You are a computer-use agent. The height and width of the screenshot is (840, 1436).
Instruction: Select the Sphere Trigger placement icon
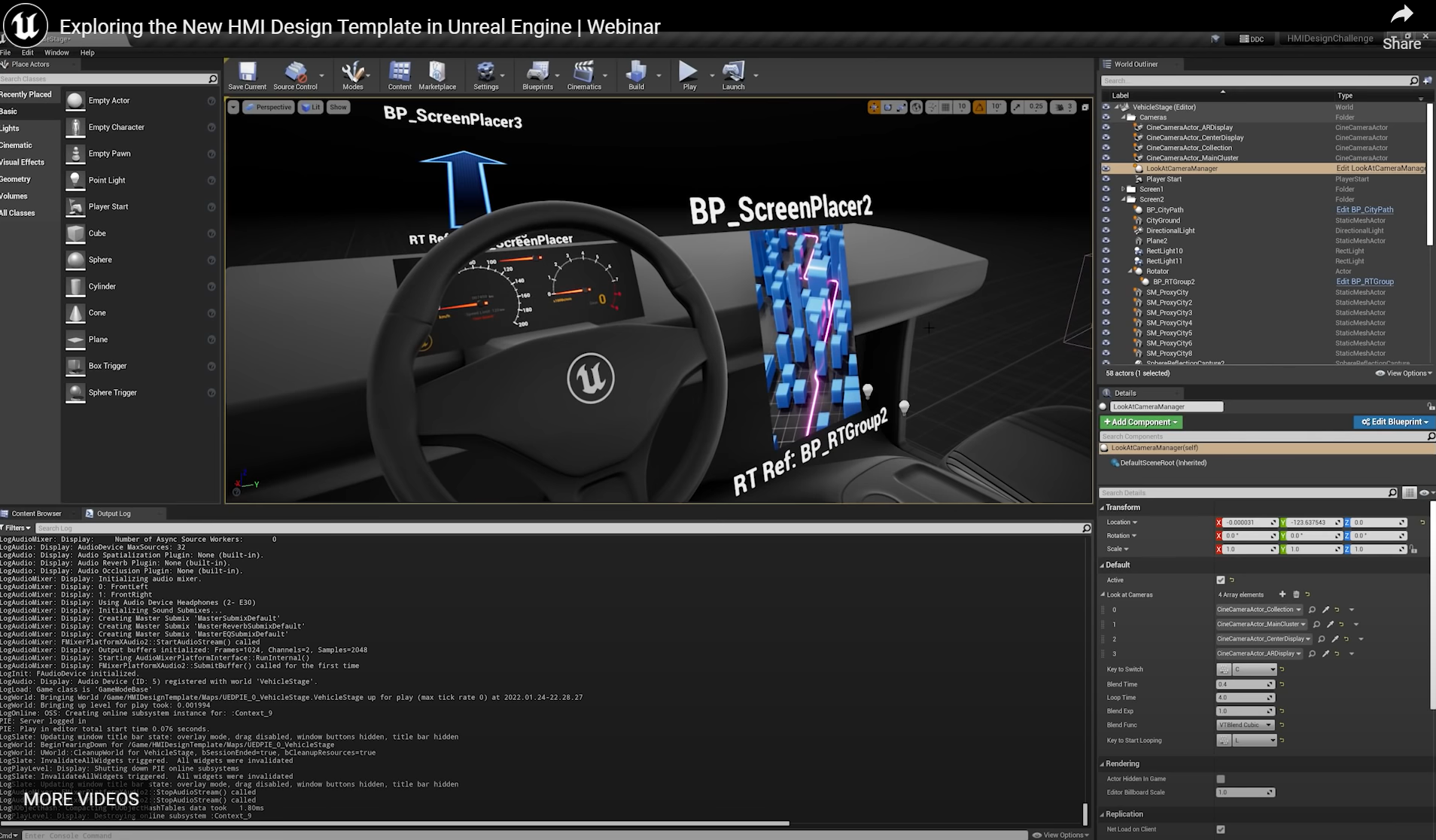(x=75, y=393)
